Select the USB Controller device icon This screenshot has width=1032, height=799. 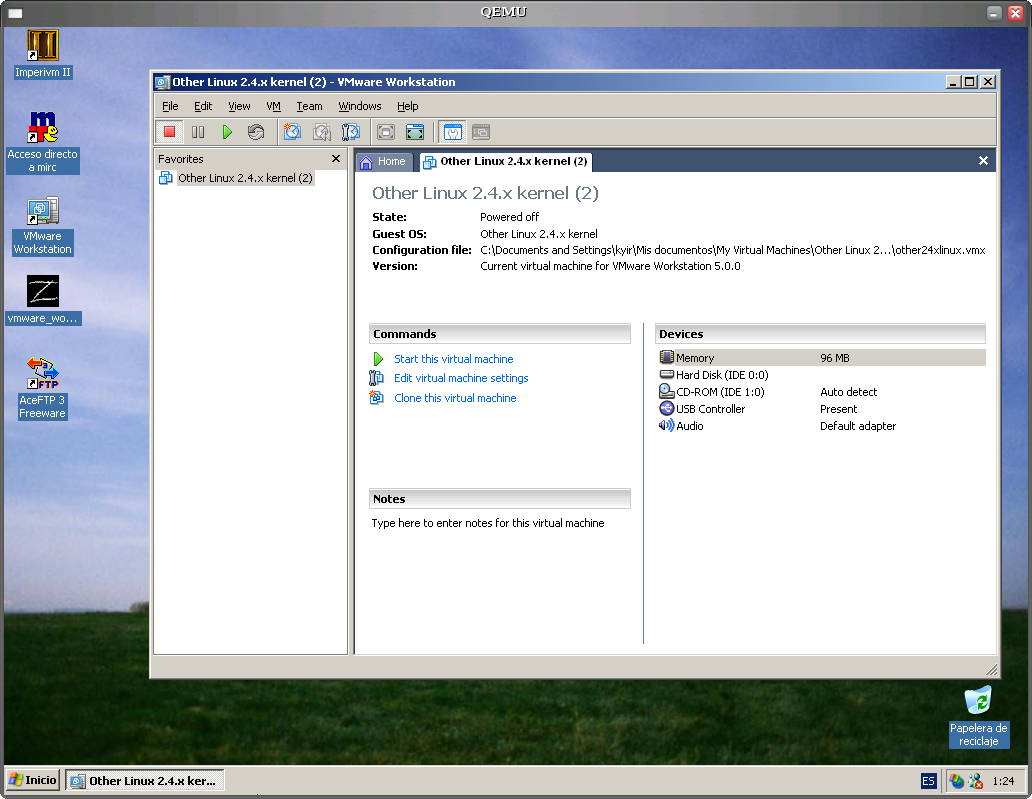[x=667, y=409]
